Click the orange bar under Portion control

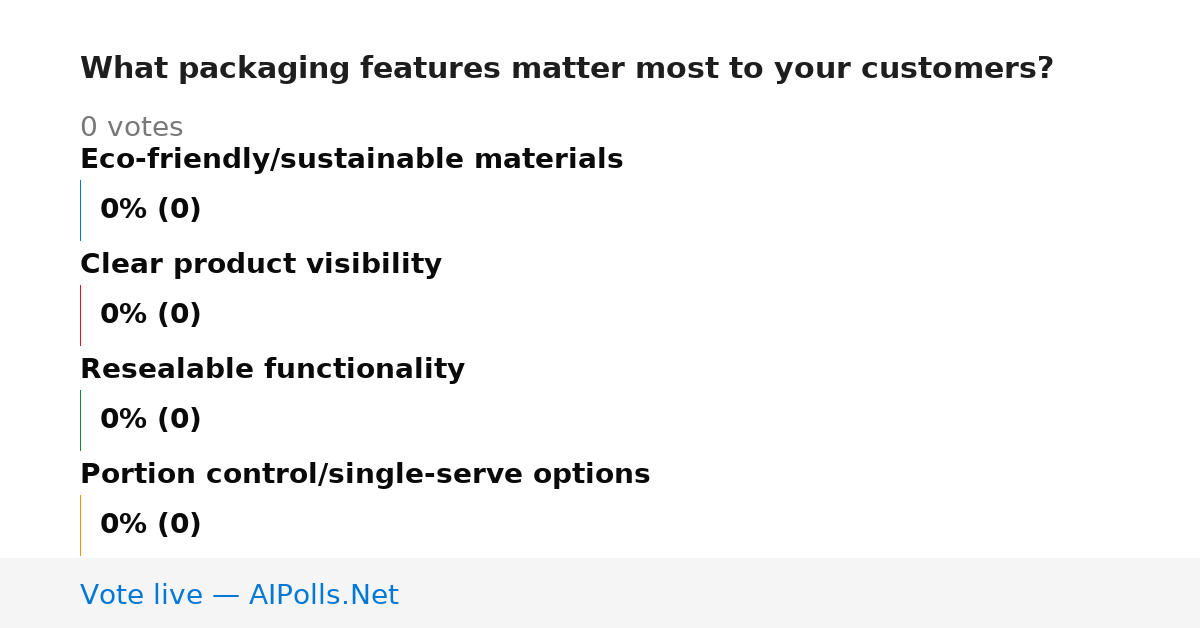click(80, 525)
